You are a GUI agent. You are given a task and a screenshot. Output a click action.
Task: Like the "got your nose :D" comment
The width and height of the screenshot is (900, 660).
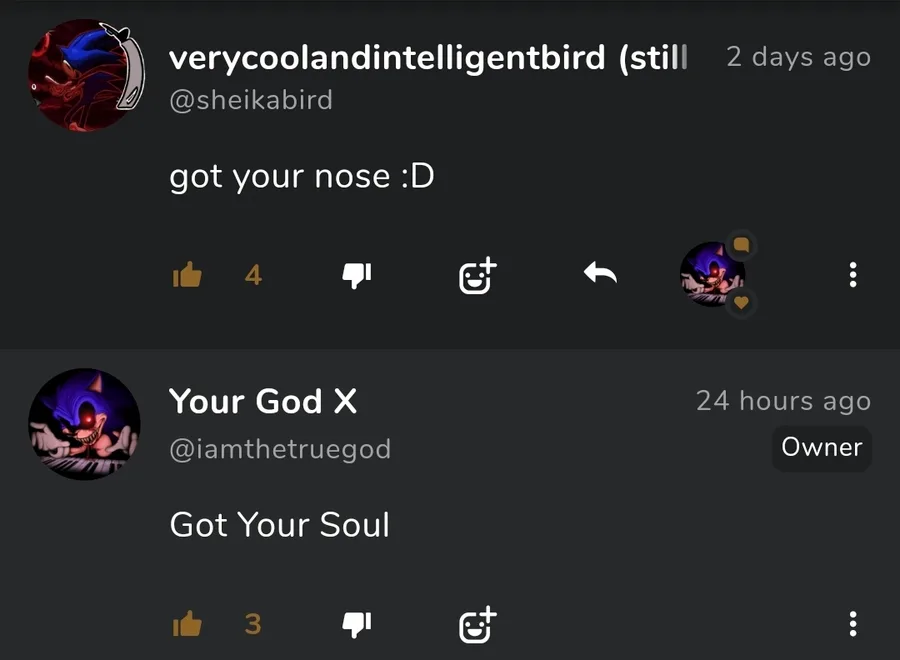point(187,275)
